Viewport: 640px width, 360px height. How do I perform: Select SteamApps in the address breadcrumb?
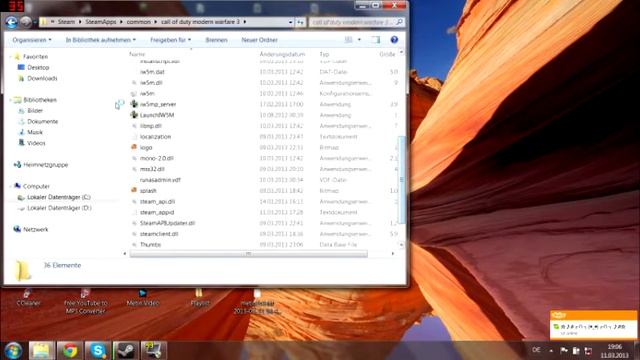click(101, 22)
